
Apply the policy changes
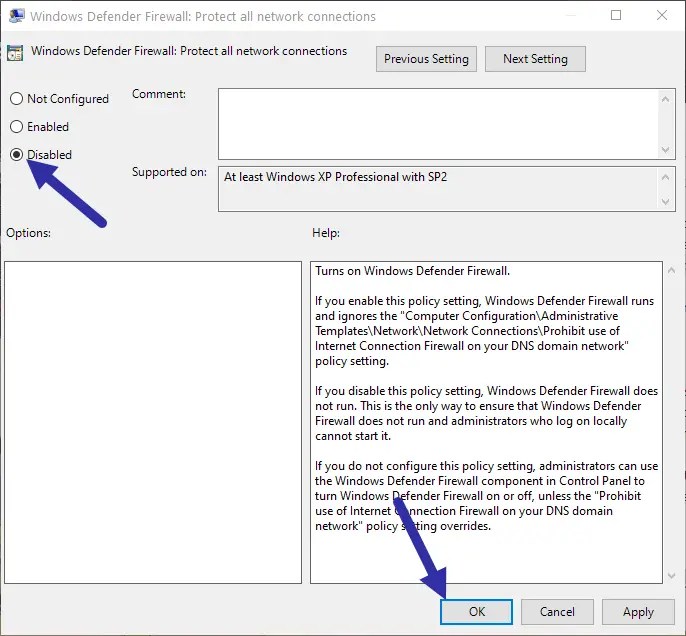[638, 612]
